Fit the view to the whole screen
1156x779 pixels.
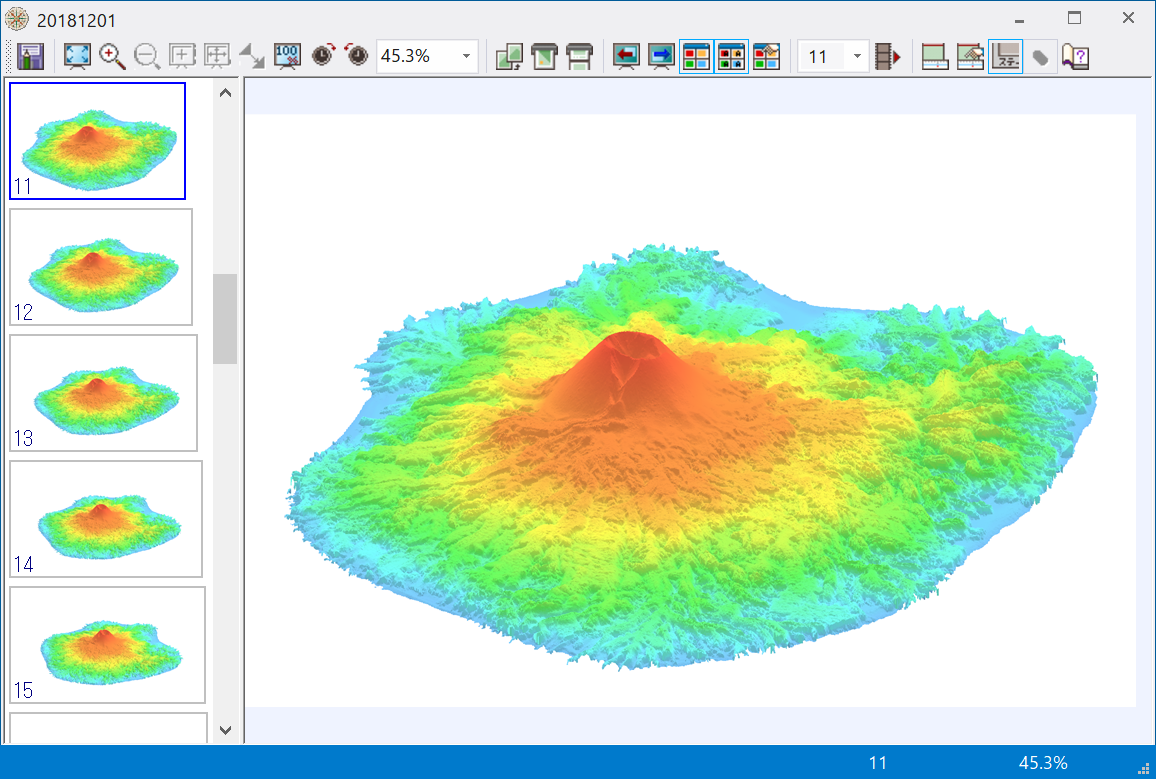click(x=77, y=57)
